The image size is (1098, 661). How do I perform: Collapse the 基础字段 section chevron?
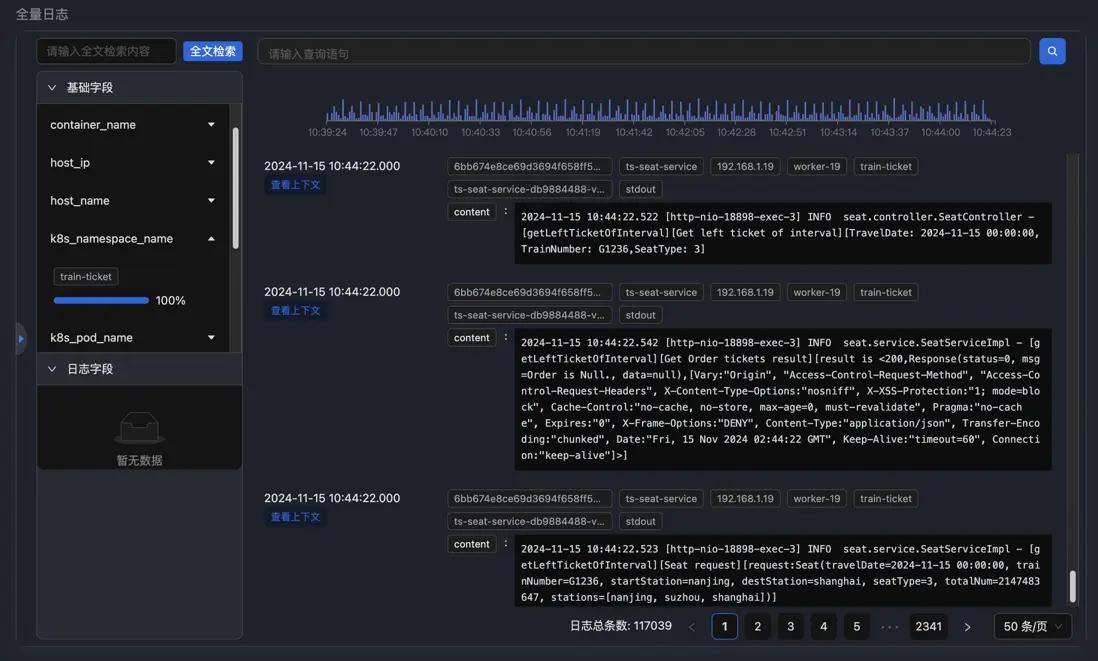pos(52,88)
